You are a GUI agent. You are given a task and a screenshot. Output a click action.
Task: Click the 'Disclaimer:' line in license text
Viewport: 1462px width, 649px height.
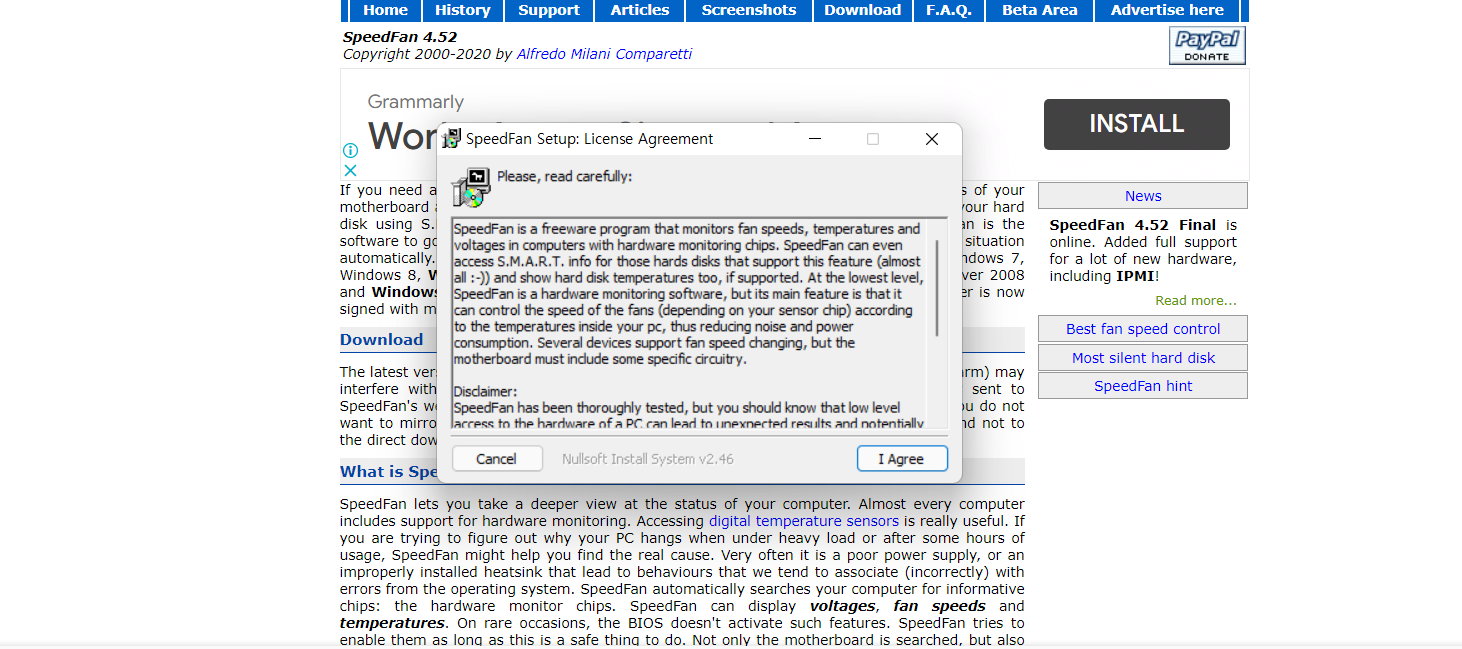pyautogui.click(x=485, y=392)
